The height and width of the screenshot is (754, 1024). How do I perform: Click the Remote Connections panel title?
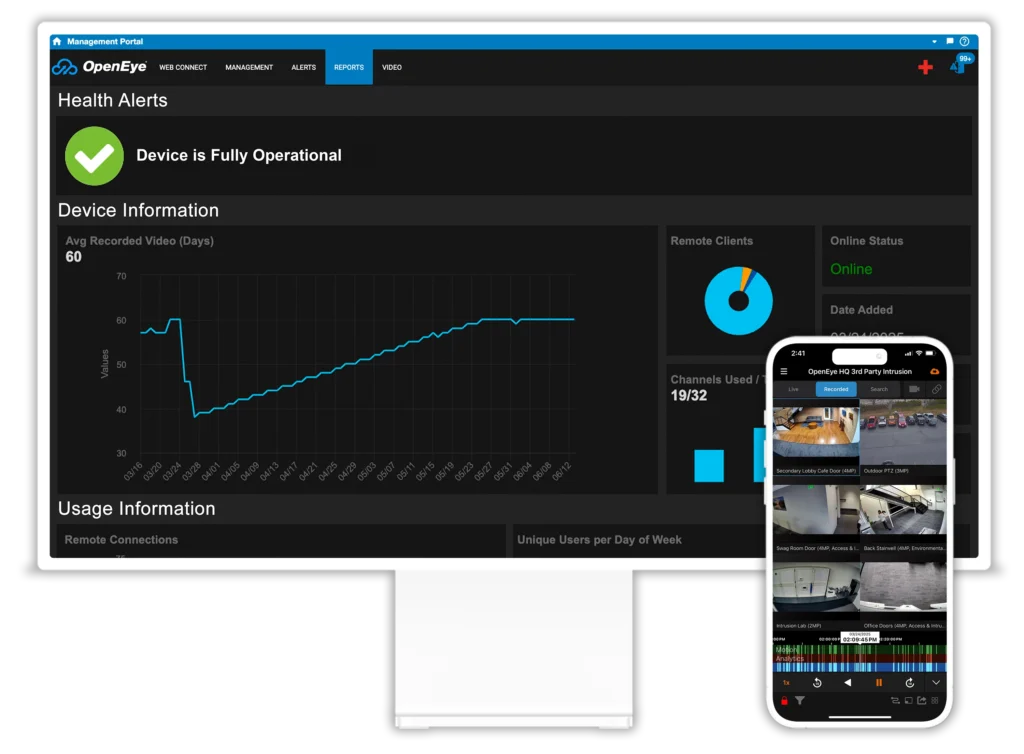tap(121, 540)
